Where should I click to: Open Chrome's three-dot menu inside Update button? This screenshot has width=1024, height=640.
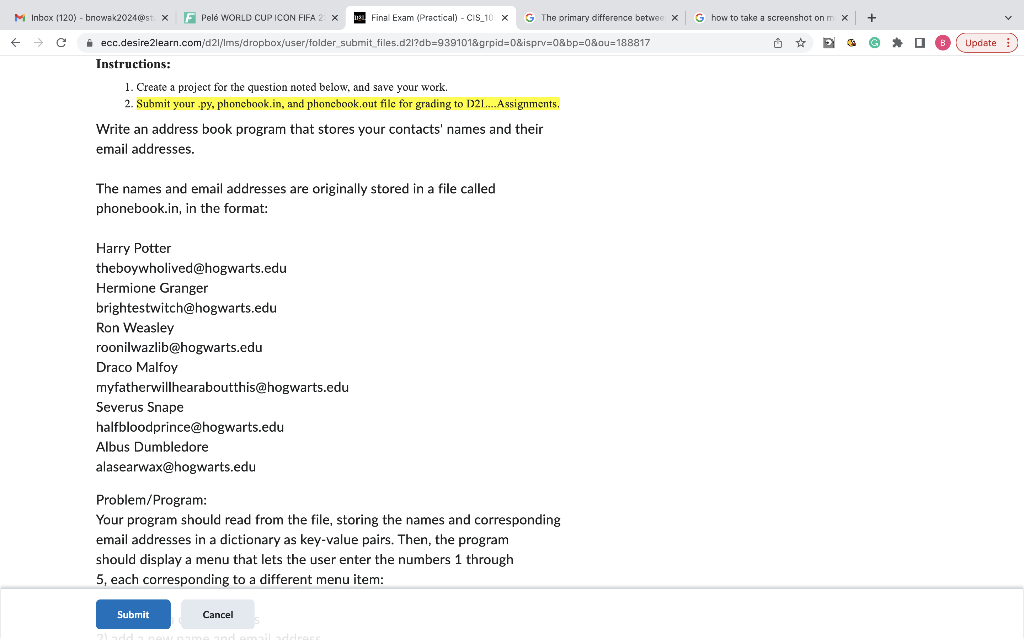click(1007, 43)
